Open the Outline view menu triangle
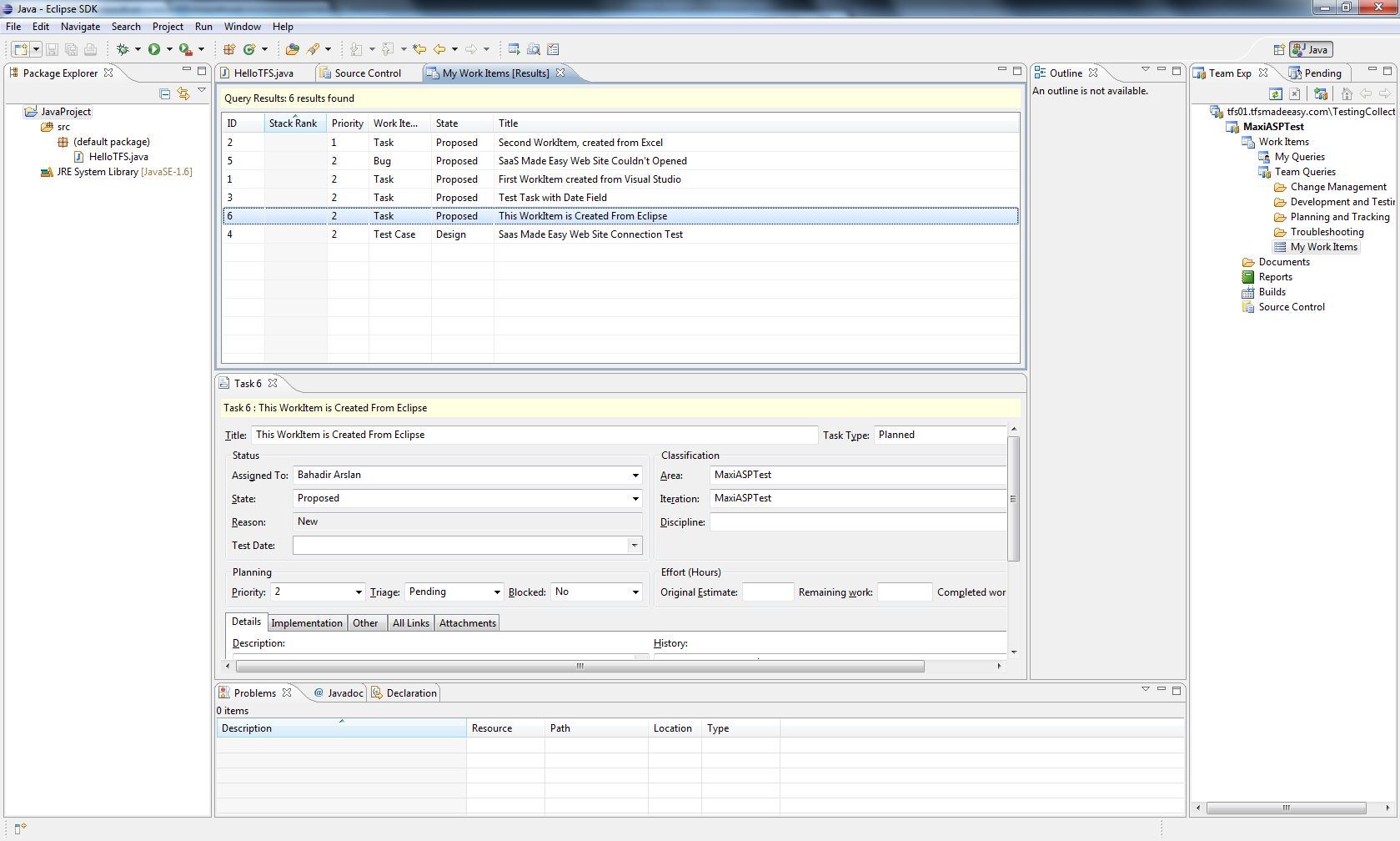1400x841 pixels. [1145, 69]
